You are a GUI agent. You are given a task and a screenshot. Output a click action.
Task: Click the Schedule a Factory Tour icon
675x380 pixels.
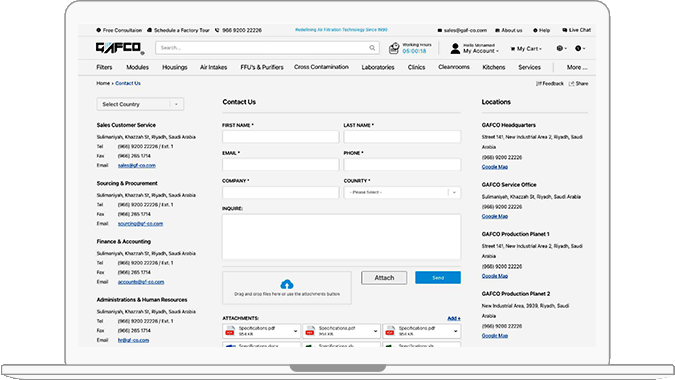pyautogui.click(x=149, y=30)
